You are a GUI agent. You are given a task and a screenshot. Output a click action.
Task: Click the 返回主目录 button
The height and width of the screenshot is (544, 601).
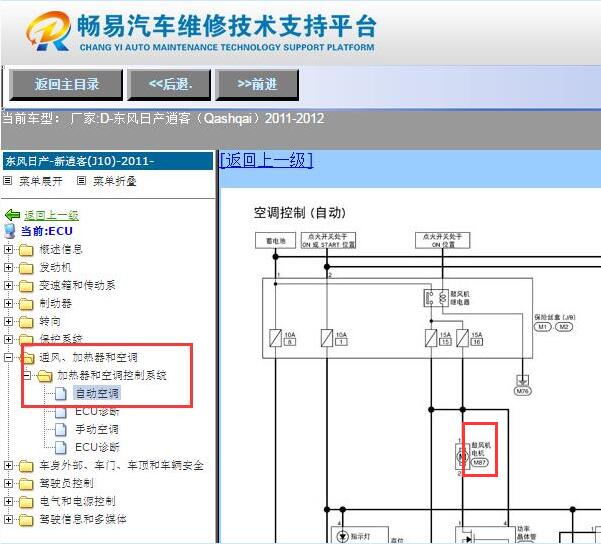pos(66,85)
